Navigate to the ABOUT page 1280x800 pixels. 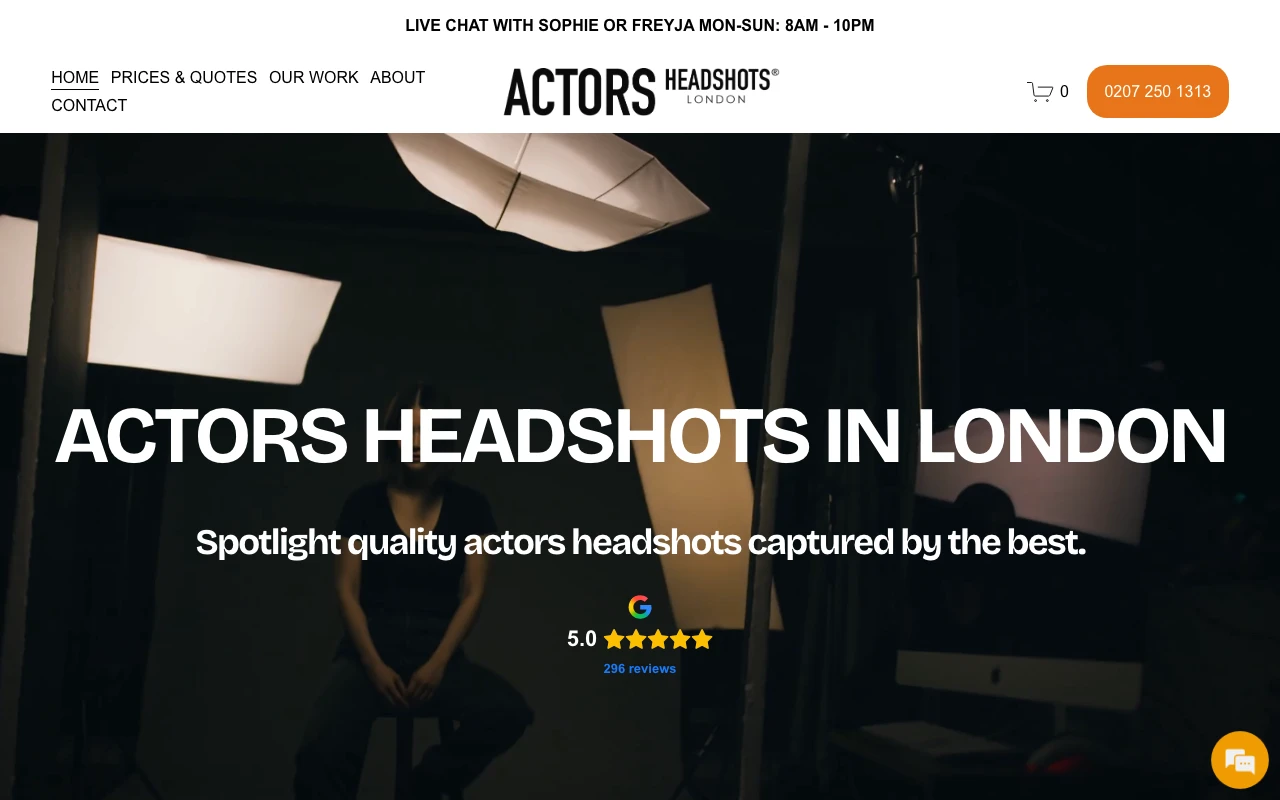coord(398,77)
